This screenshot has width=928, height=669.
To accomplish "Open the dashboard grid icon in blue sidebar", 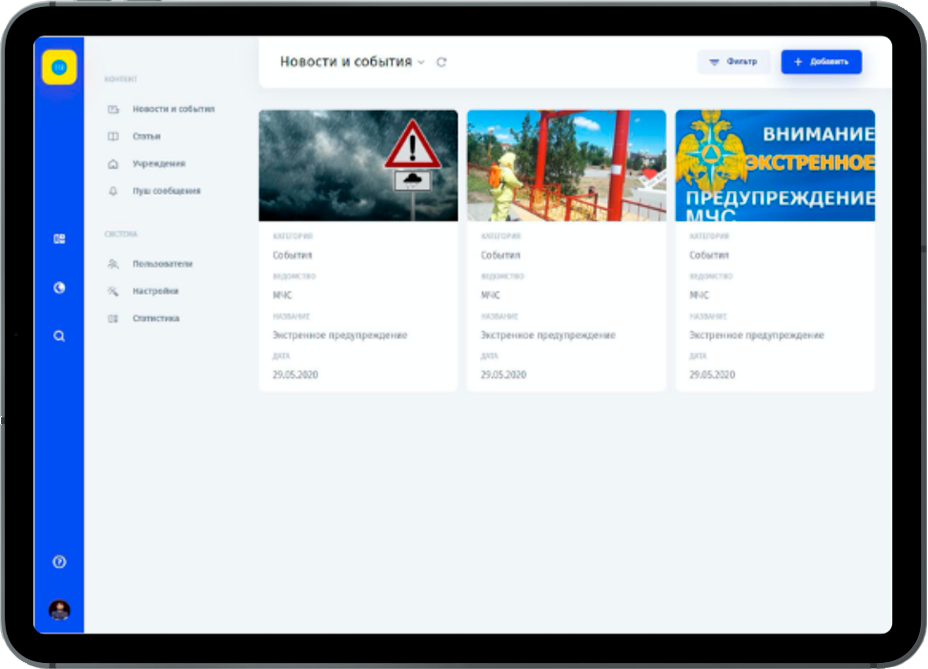I will (x=59, y=239).
